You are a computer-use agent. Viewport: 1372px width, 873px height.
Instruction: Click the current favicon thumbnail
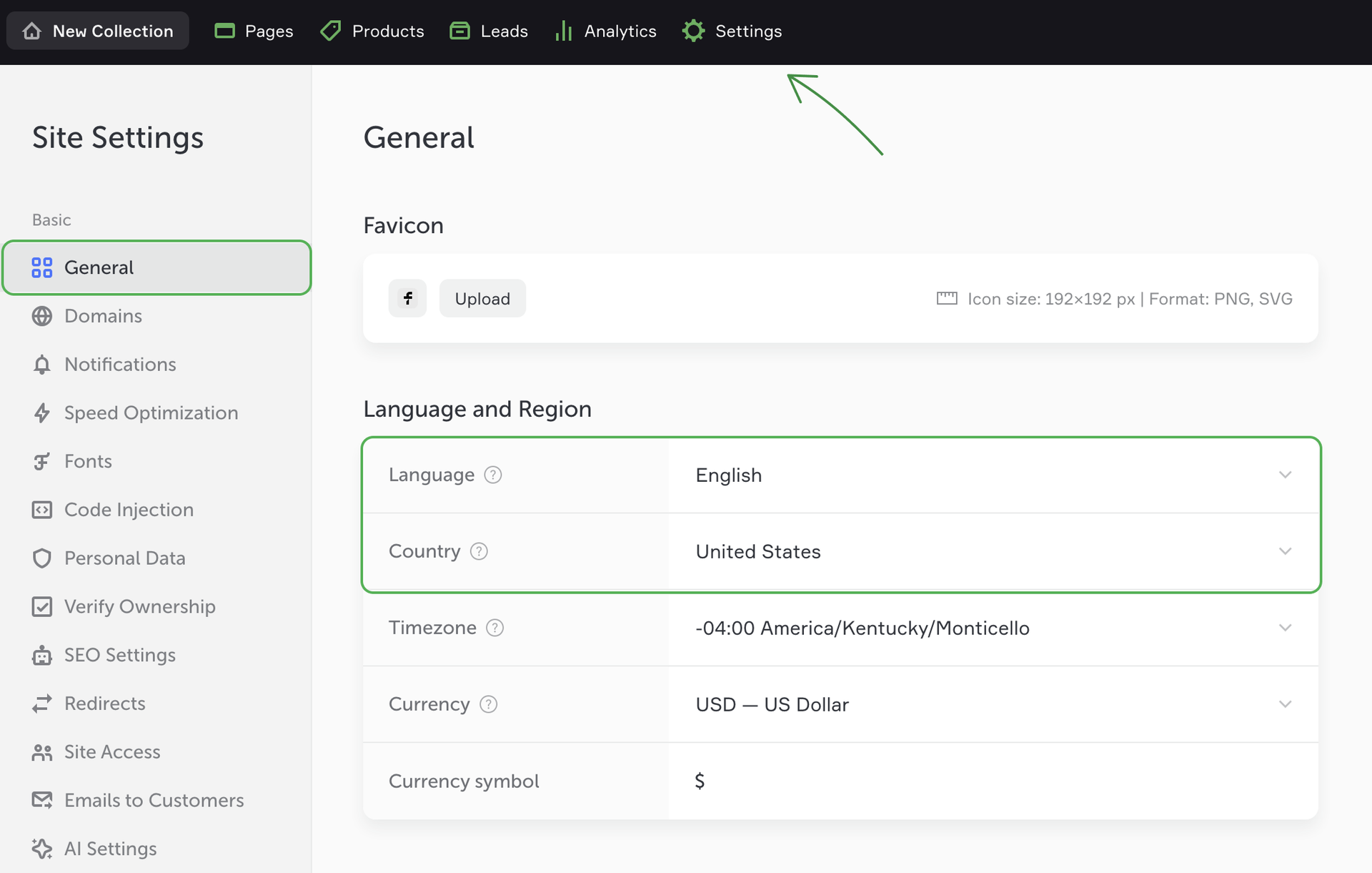(x=407, y=298)
